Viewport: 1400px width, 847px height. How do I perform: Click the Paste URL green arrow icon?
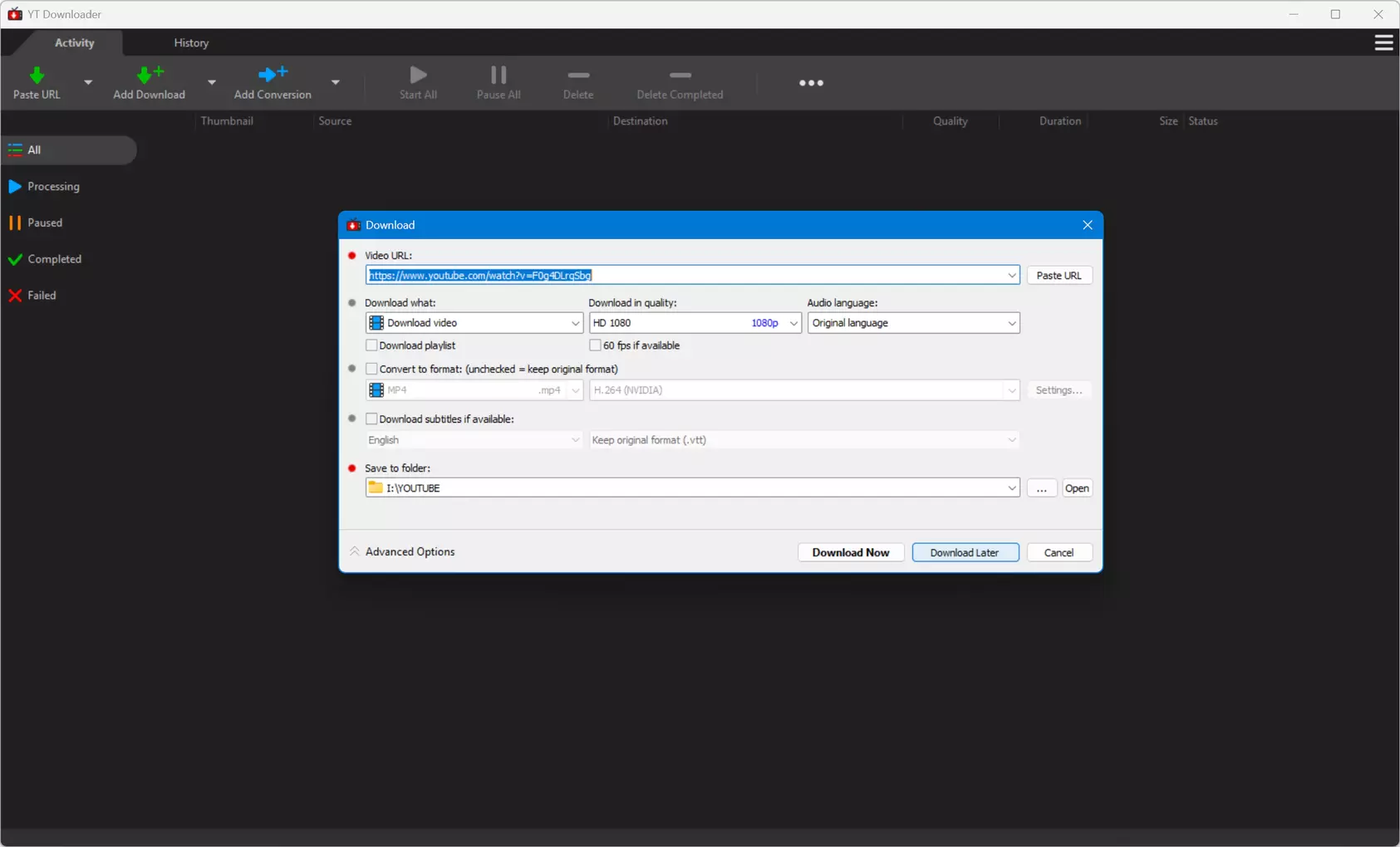point(37,75)
